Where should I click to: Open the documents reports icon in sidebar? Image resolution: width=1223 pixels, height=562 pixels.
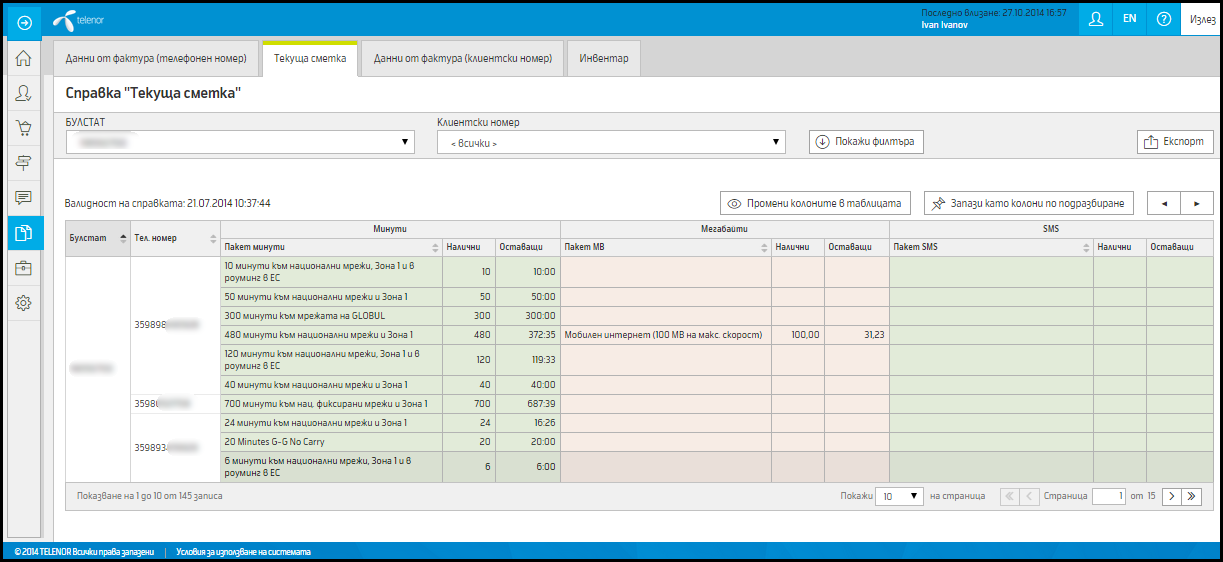[23, 233]
